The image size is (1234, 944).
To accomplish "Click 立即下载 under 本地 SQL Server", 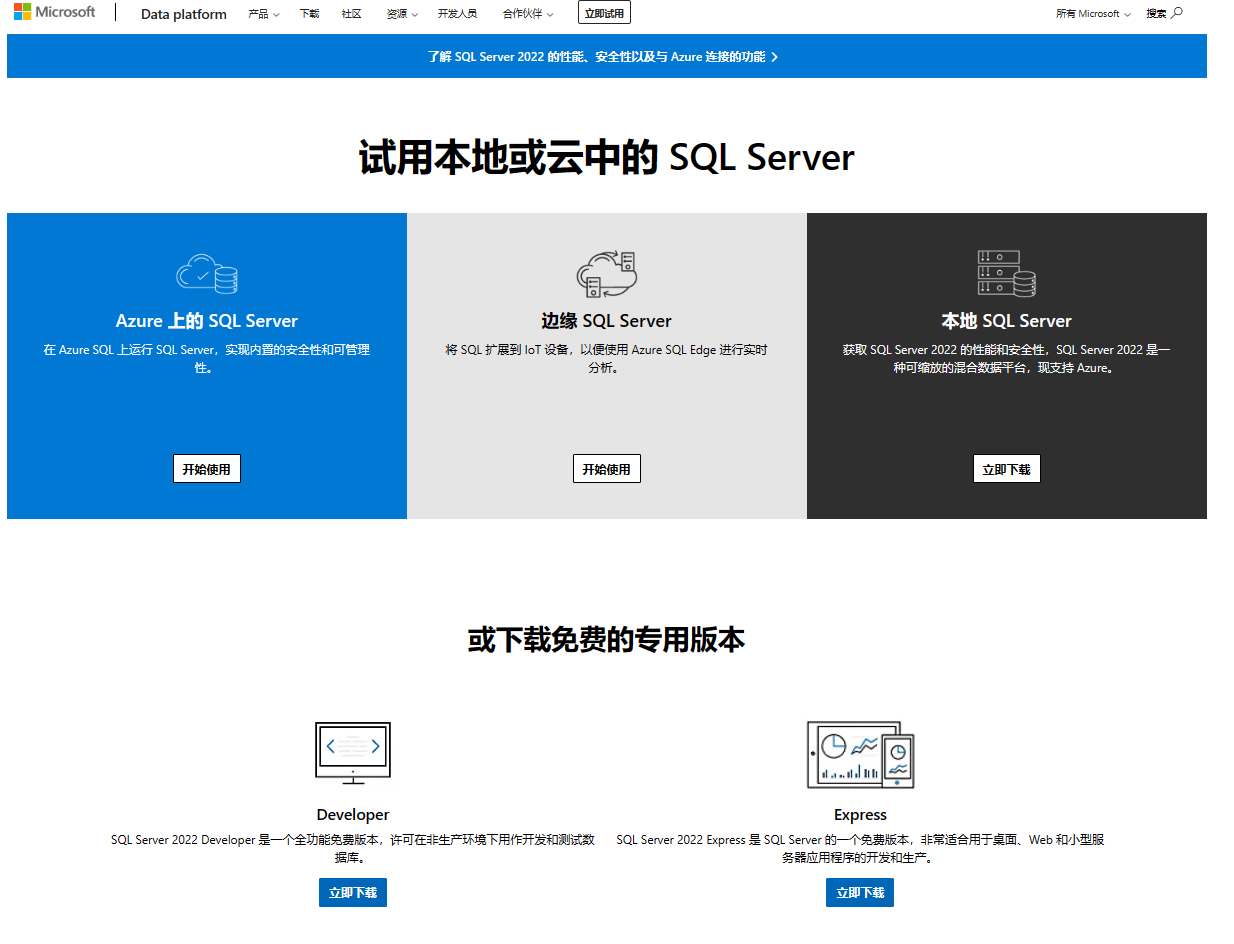I will (x=1007, y=469).
